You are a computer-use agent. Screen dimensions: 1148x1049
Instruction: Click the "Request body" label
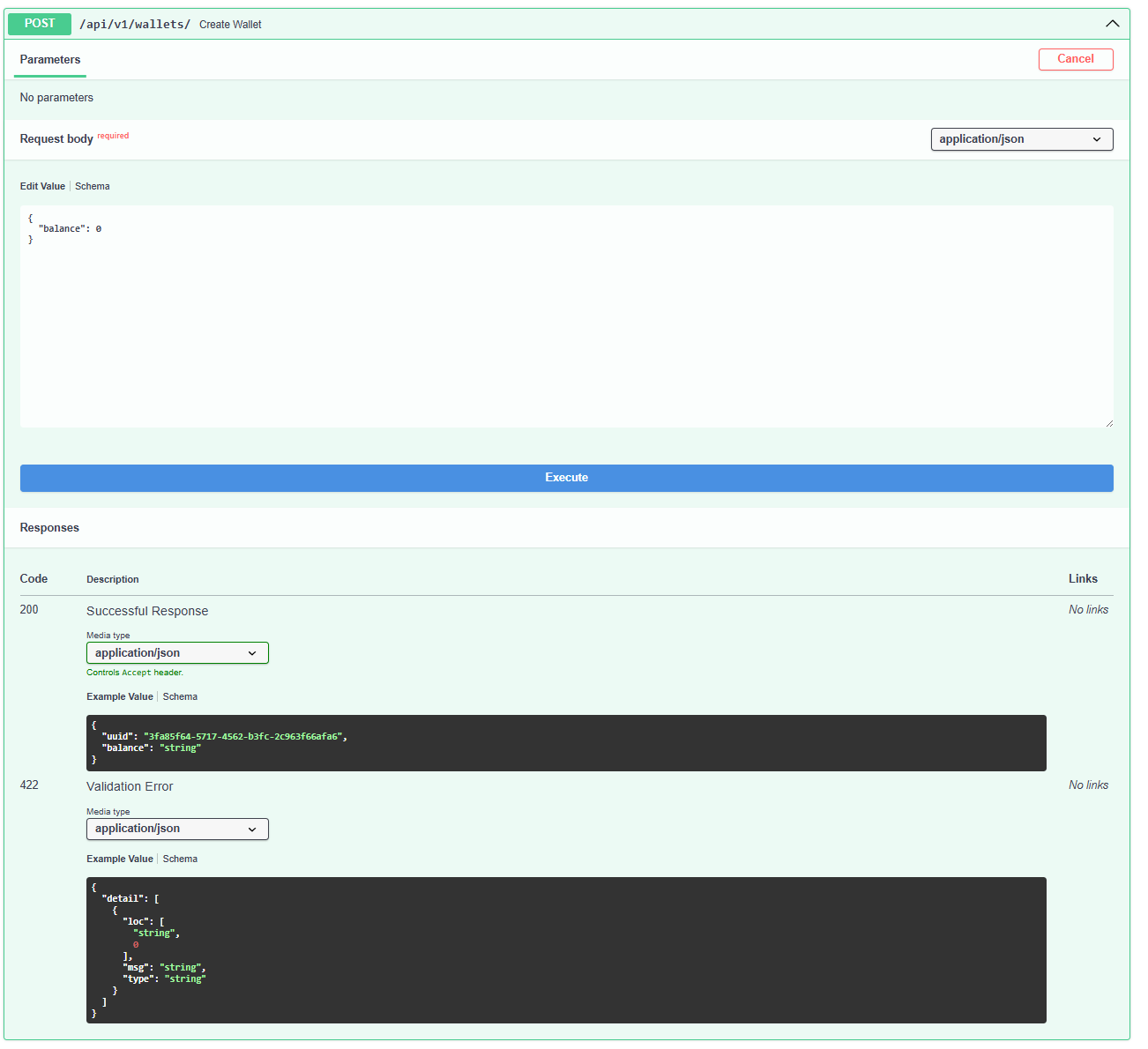coord(56,139)
